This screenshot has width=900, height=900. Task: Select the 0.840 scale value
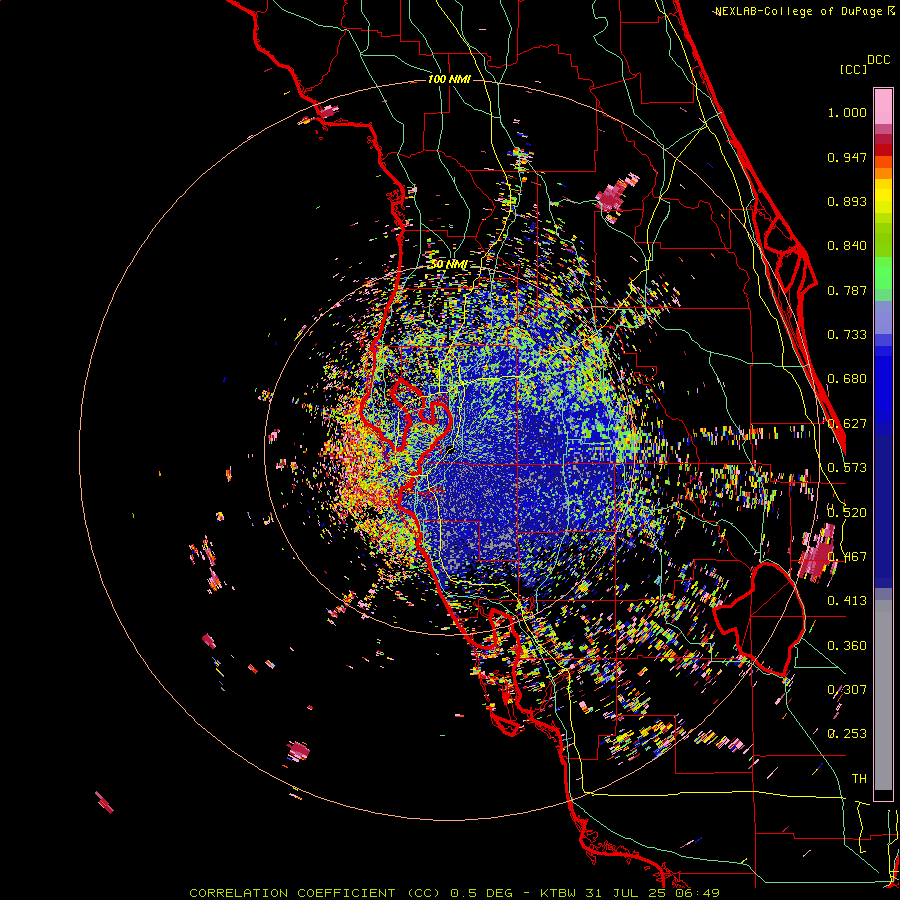(847, 246)
